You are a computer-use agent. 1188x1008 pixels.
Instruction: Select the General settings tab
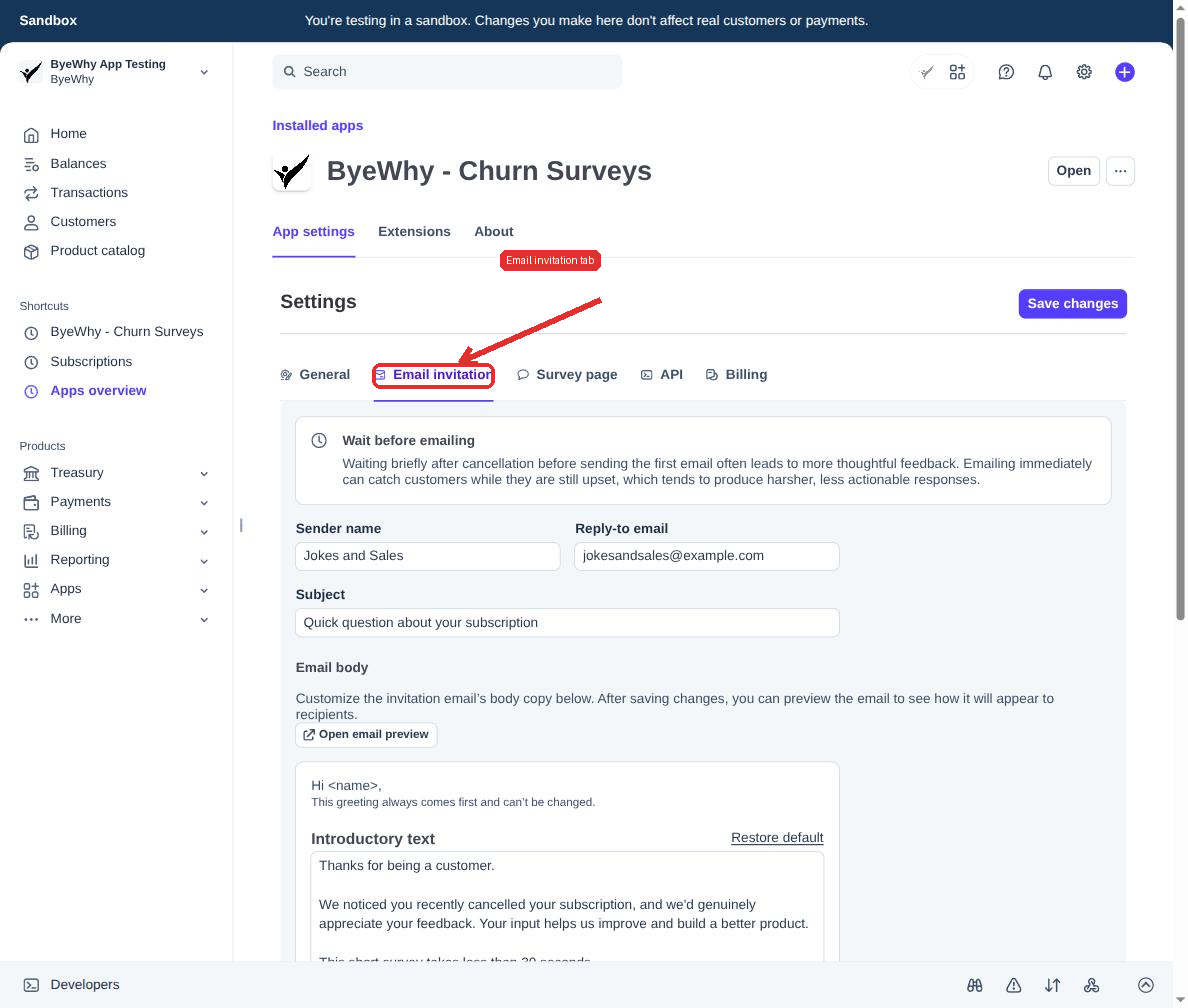pos(315,375)
